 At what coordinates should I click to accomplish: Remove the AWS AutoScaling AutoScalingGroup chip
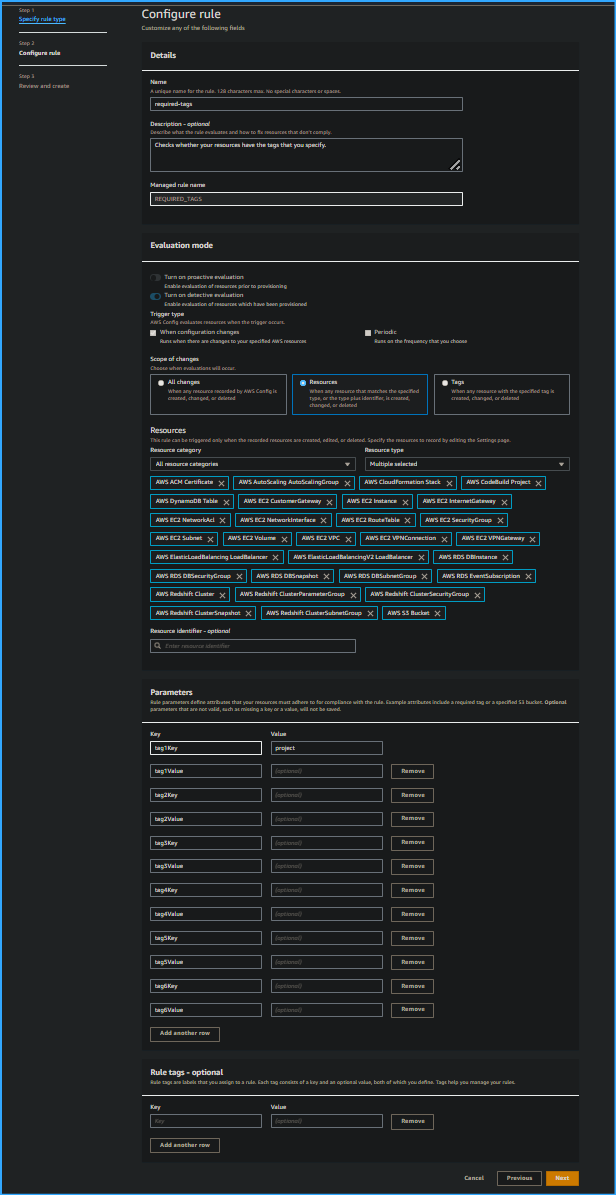click(x=347, y=483)
